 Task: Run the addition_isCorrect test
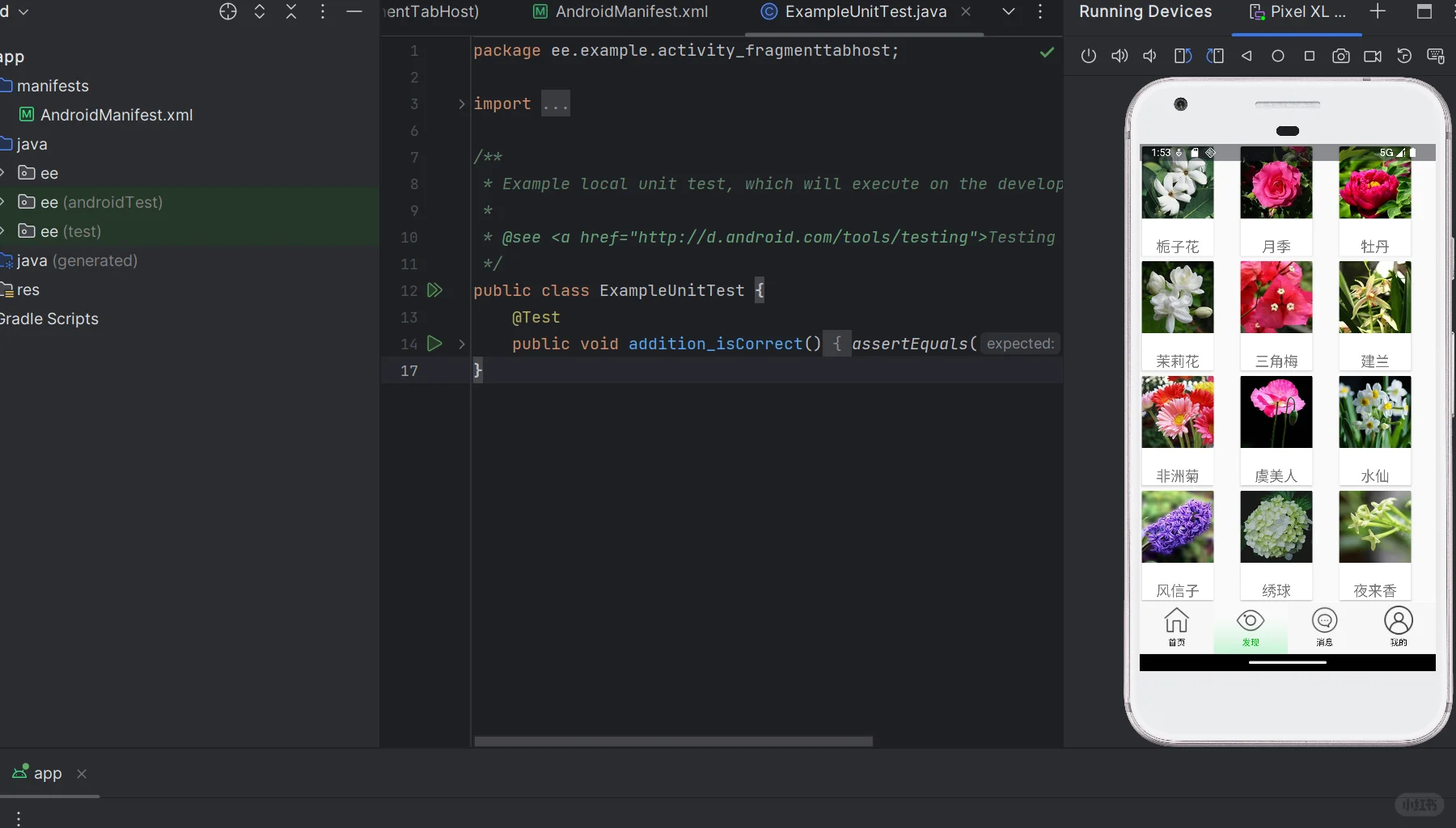tap(435, 344)
